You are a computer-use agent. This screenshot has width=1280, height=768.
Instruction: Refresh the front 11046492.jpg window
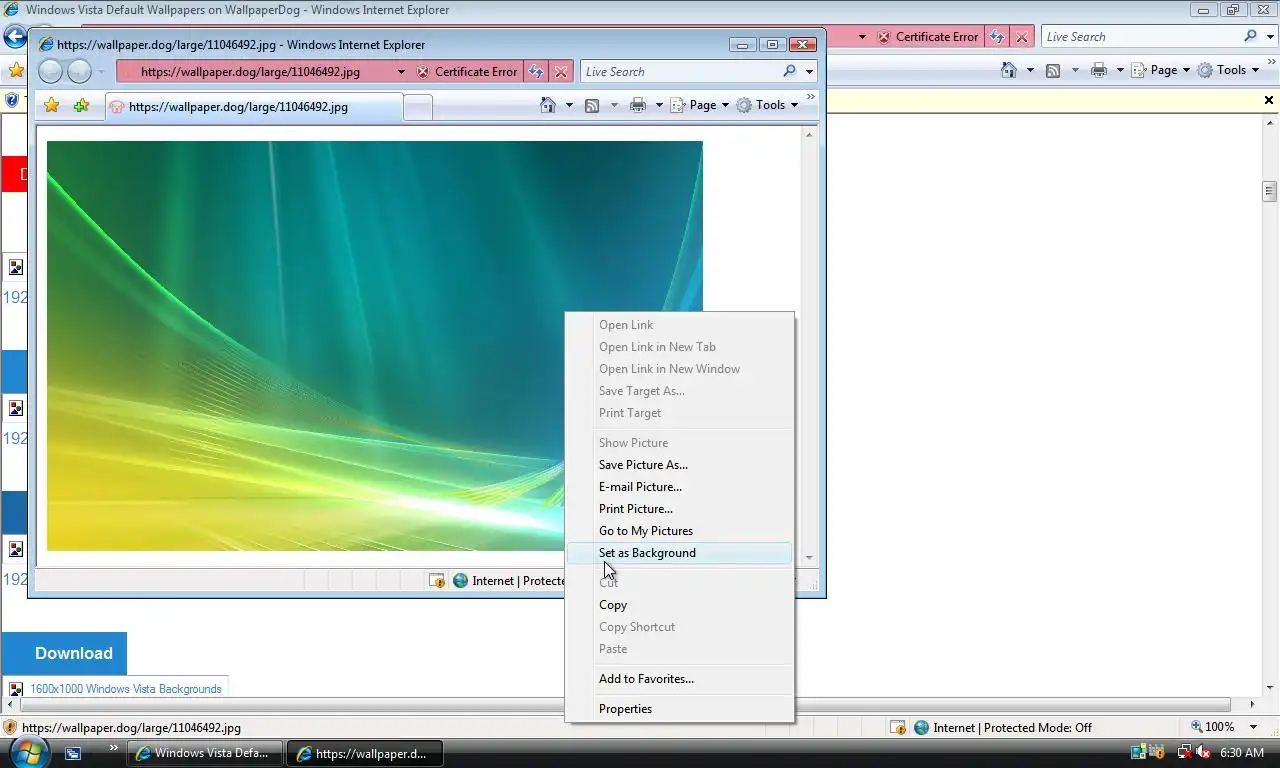537,72
